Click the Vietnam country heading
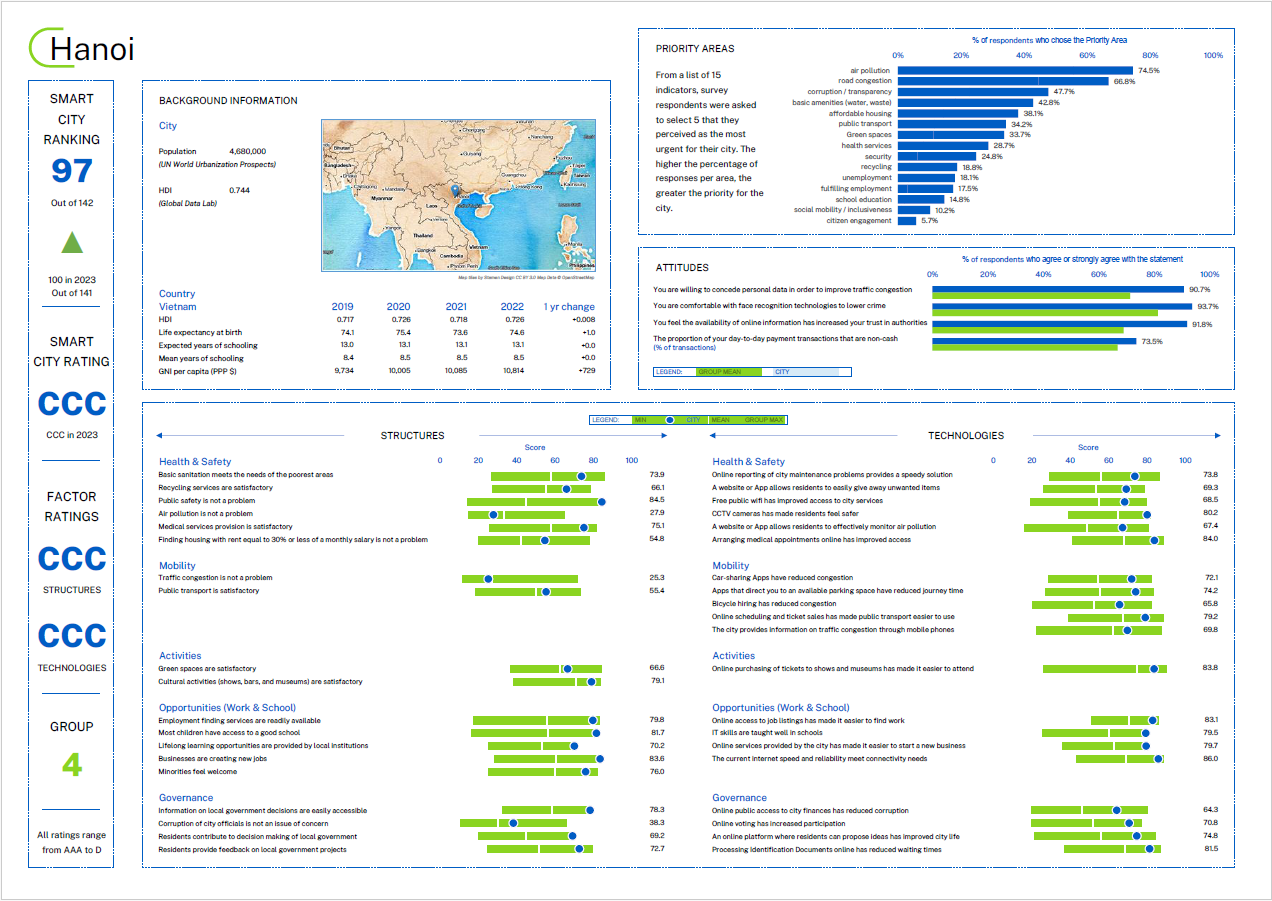 point(178,307)
